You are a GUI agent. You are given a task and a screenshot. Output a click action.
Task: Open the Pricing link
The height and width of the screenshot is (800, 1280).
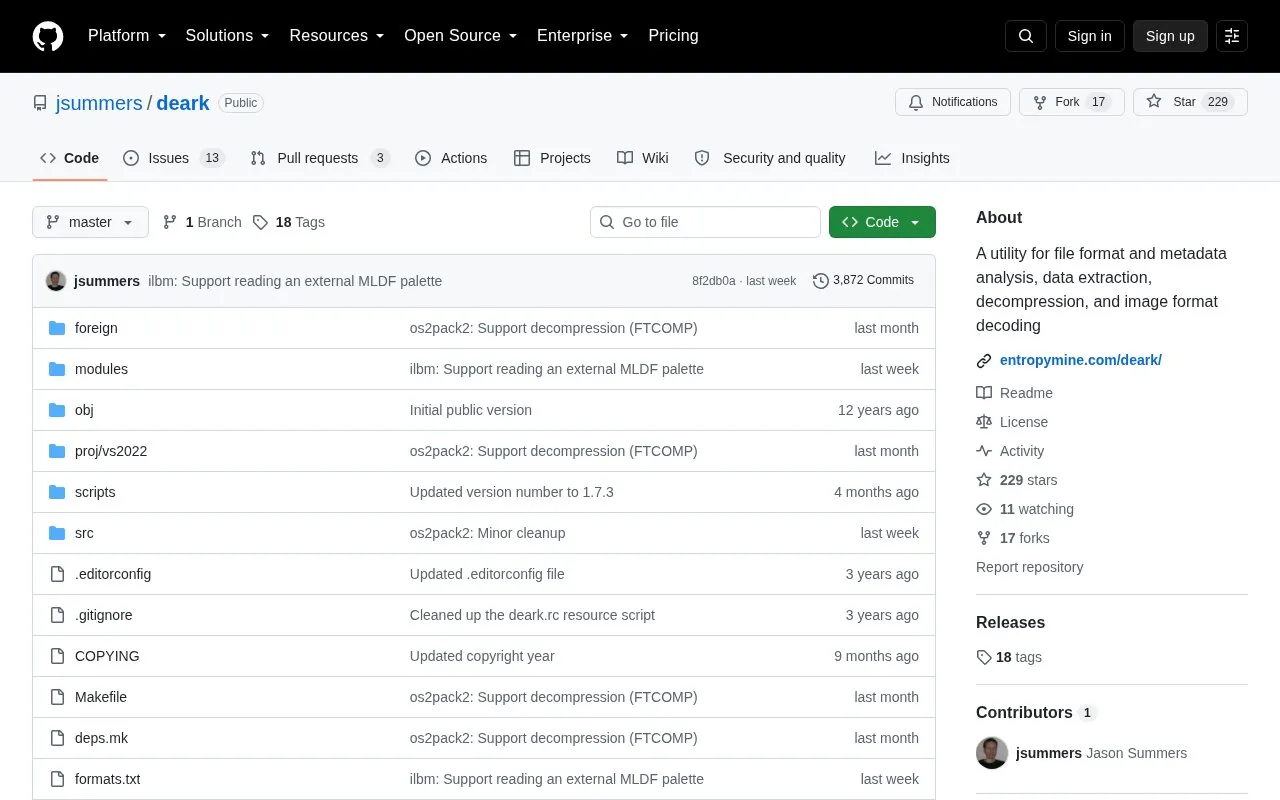point(673,36)
